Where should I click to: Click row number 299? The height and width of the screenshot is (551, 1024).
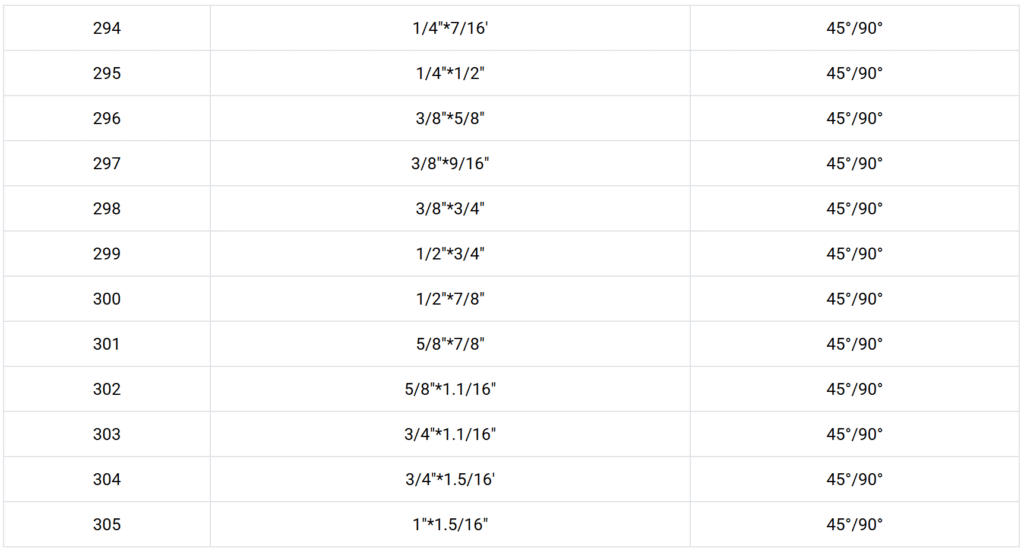pos(106,253)
